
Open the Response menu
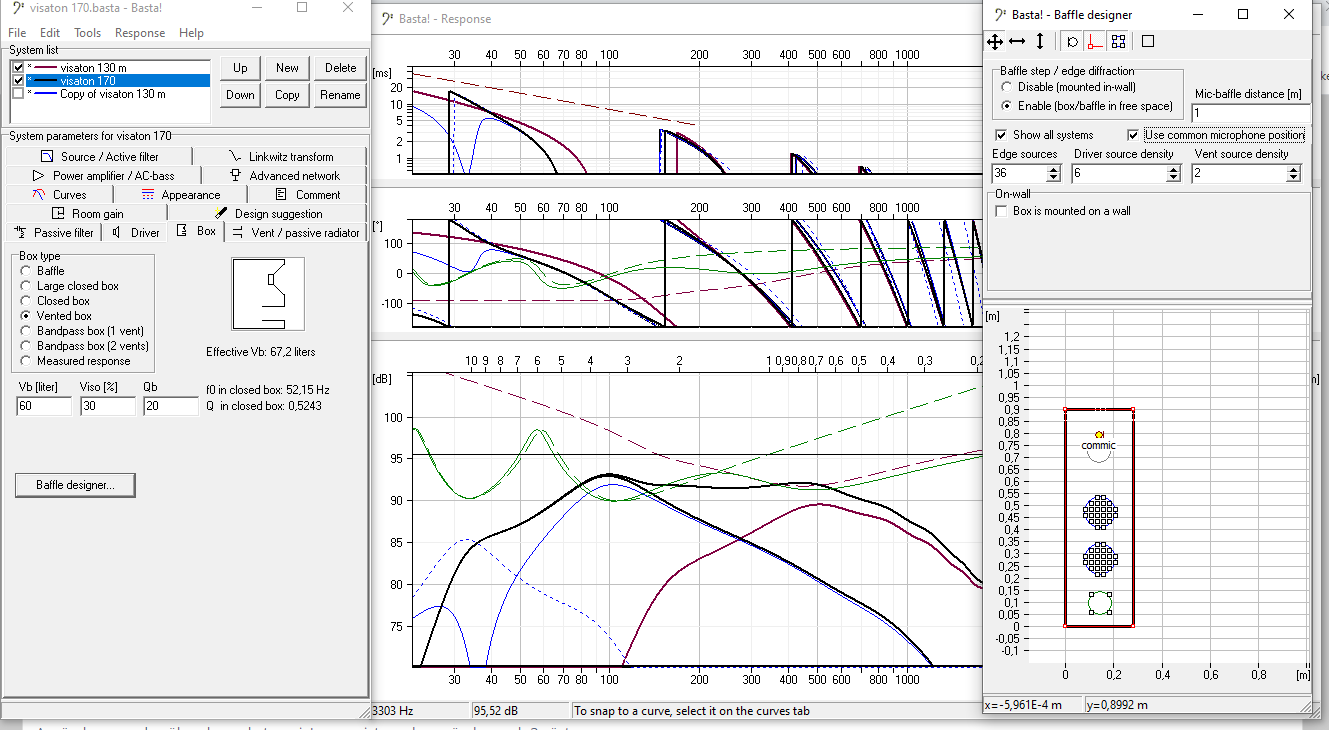[140, 33]
